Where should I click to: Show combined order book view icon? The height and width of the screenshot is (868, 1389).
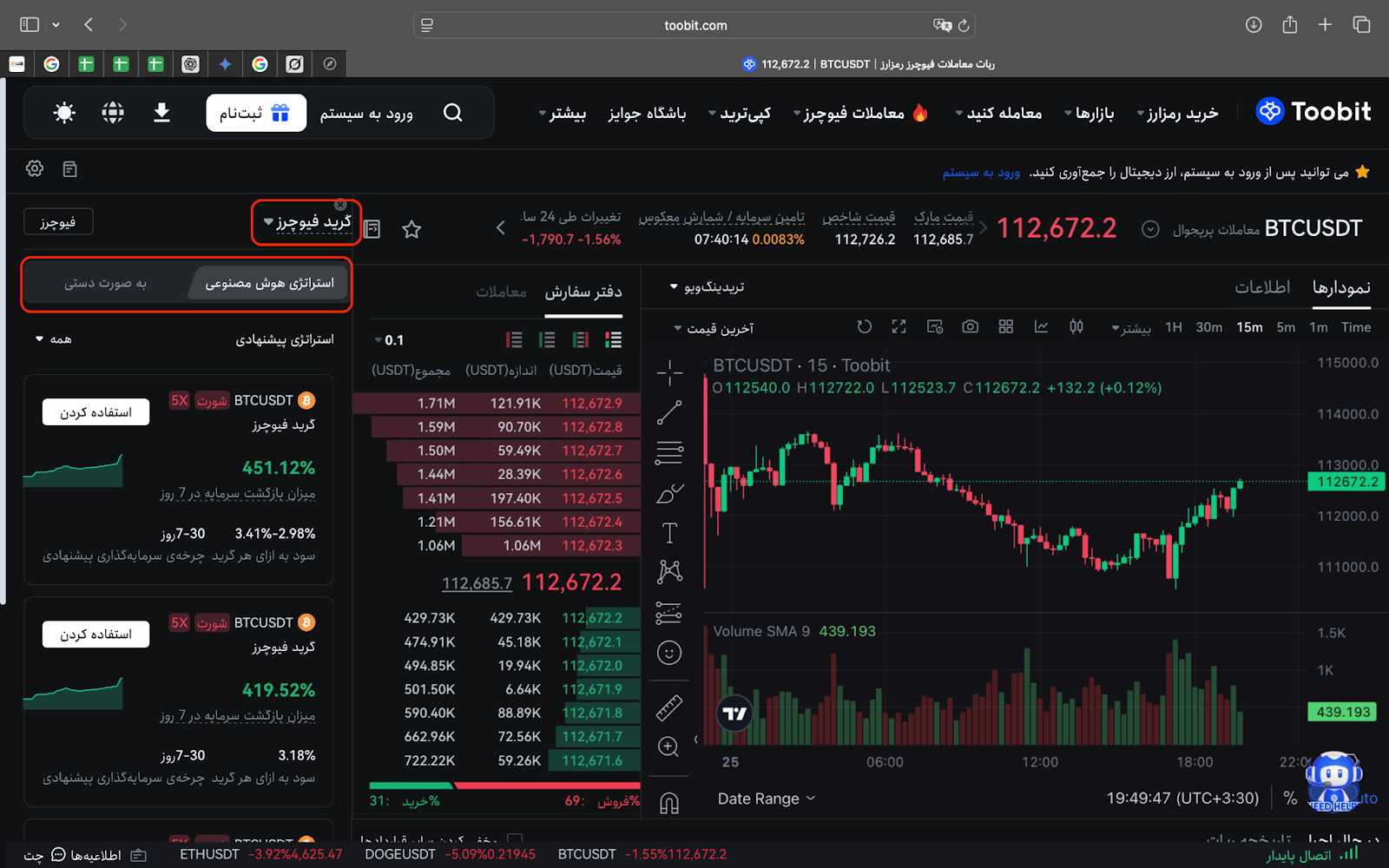(614, 339)
